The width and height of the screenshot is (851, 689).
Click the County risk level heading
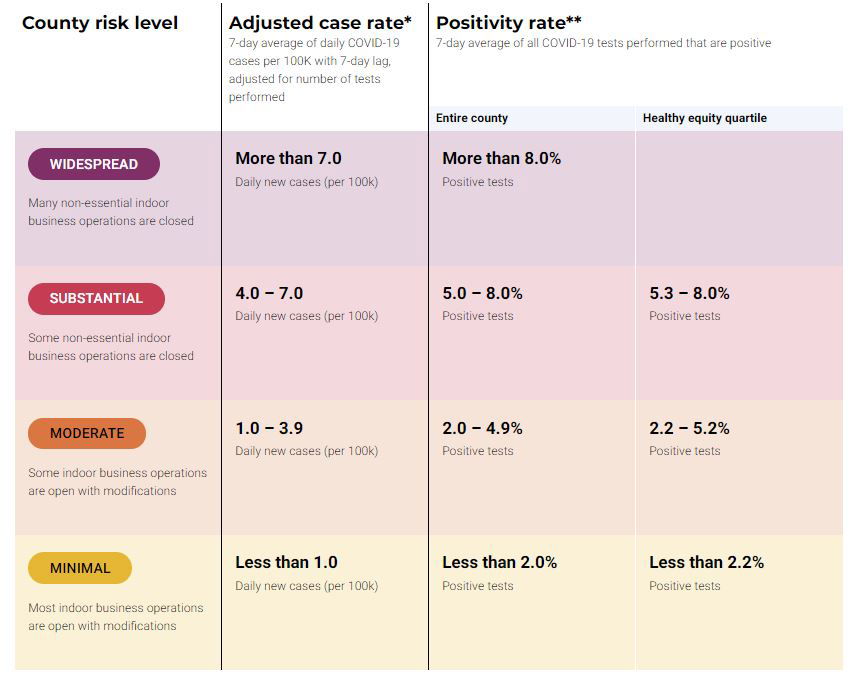coord(100,23)
